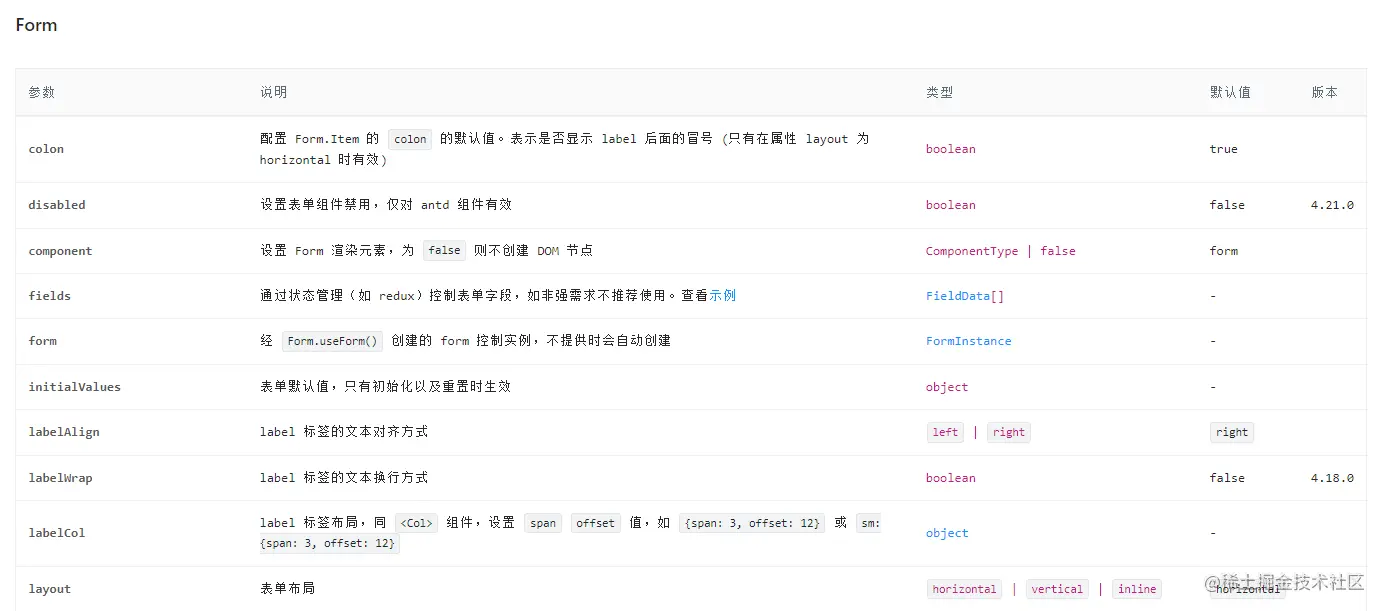Click description 设置表单组件禁用，仅对 antd 组件有效
Image resolution: width=1383 pixels, height=611 pixels.
pyautogui.click(x=386, y=205)
